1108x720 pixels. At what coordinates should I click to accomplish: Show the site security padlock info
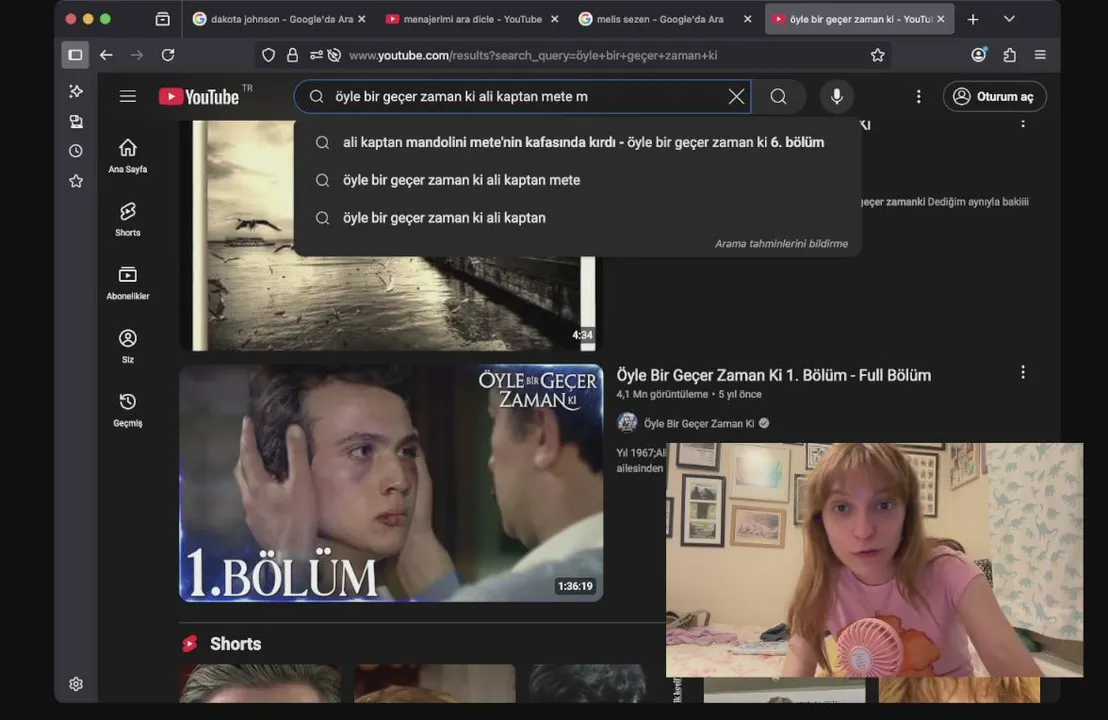click(292, 55)
